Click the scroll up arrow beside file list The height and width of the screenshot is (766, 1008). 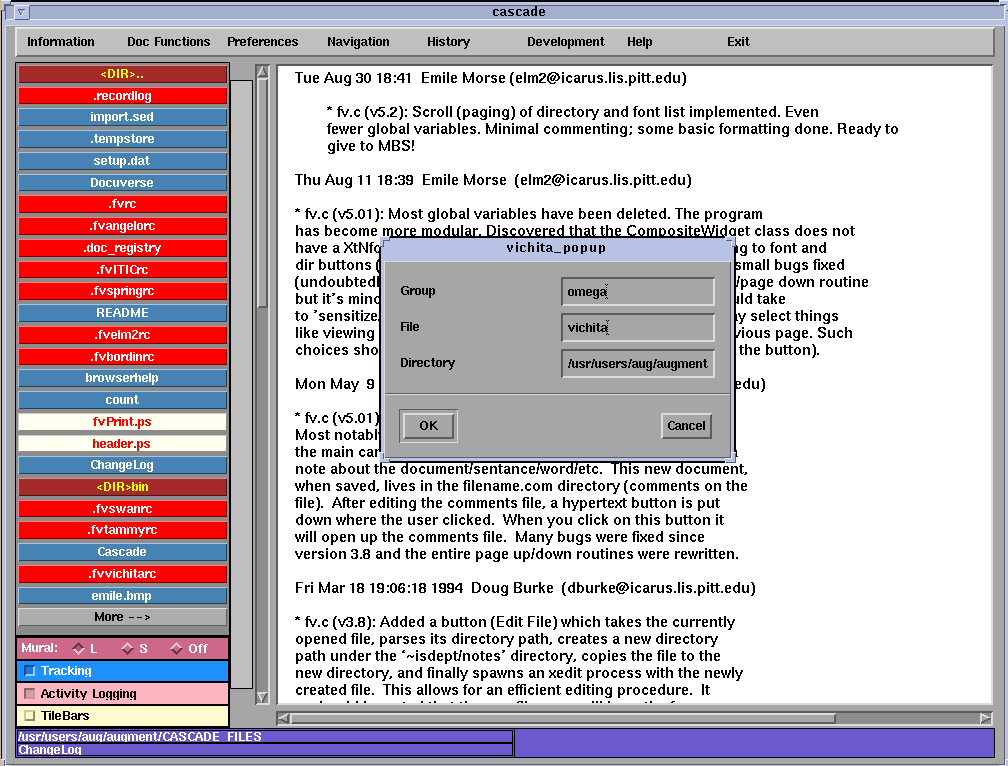pos(262,72)
